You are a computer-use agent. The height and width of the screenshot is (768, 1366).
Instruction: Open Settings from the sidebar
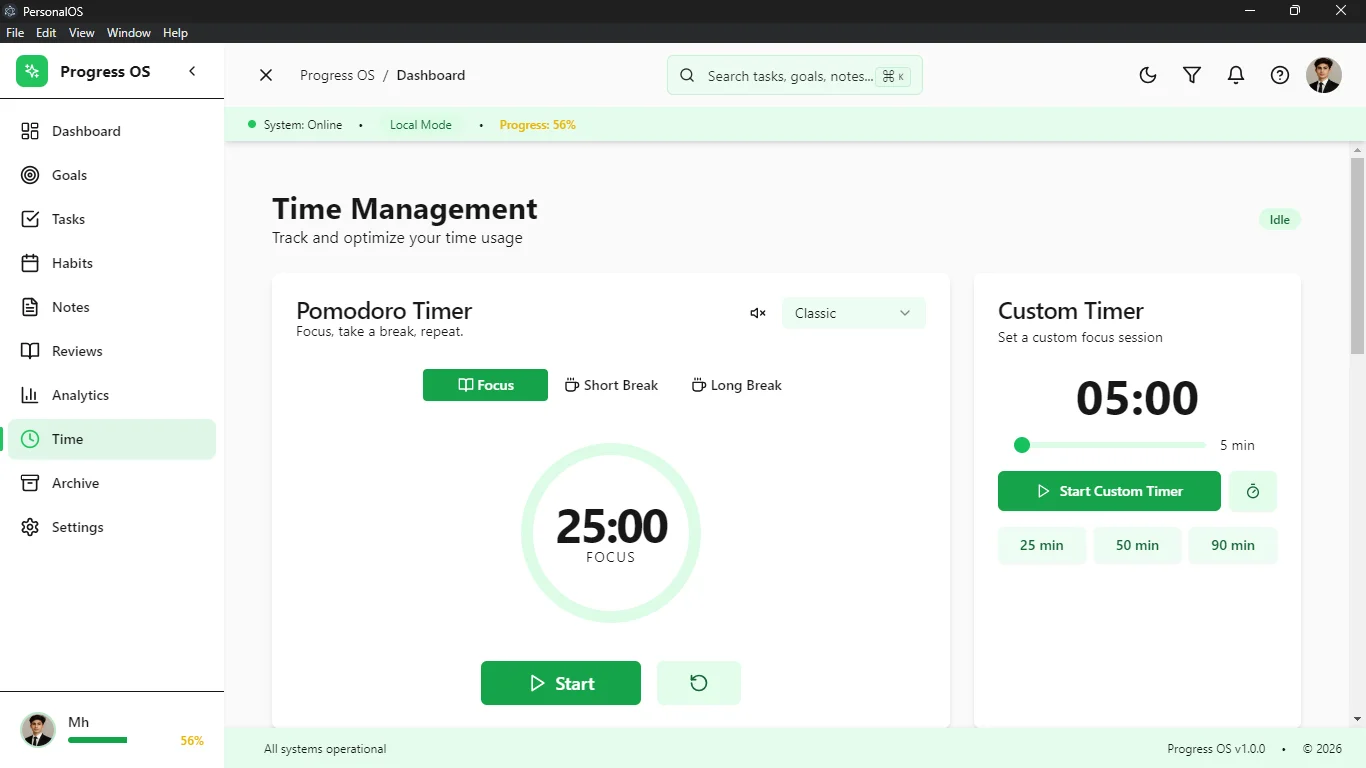coord(112,527)
